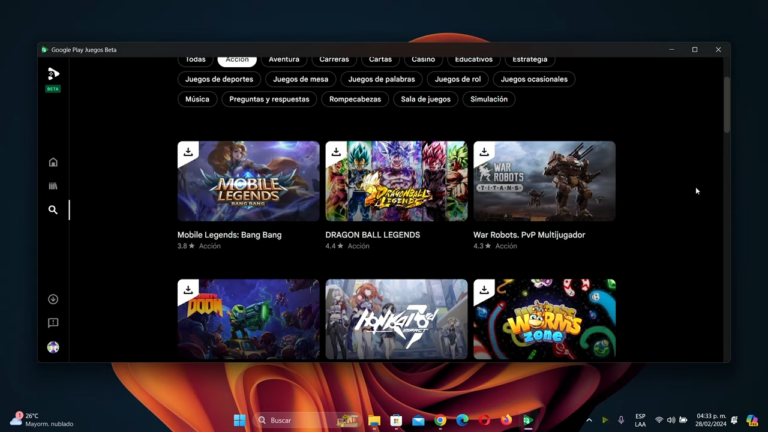This screenshot has width=768, height=432.
Task: Click download icon on Mobile Legends card
Action: (x=188, y=151)
